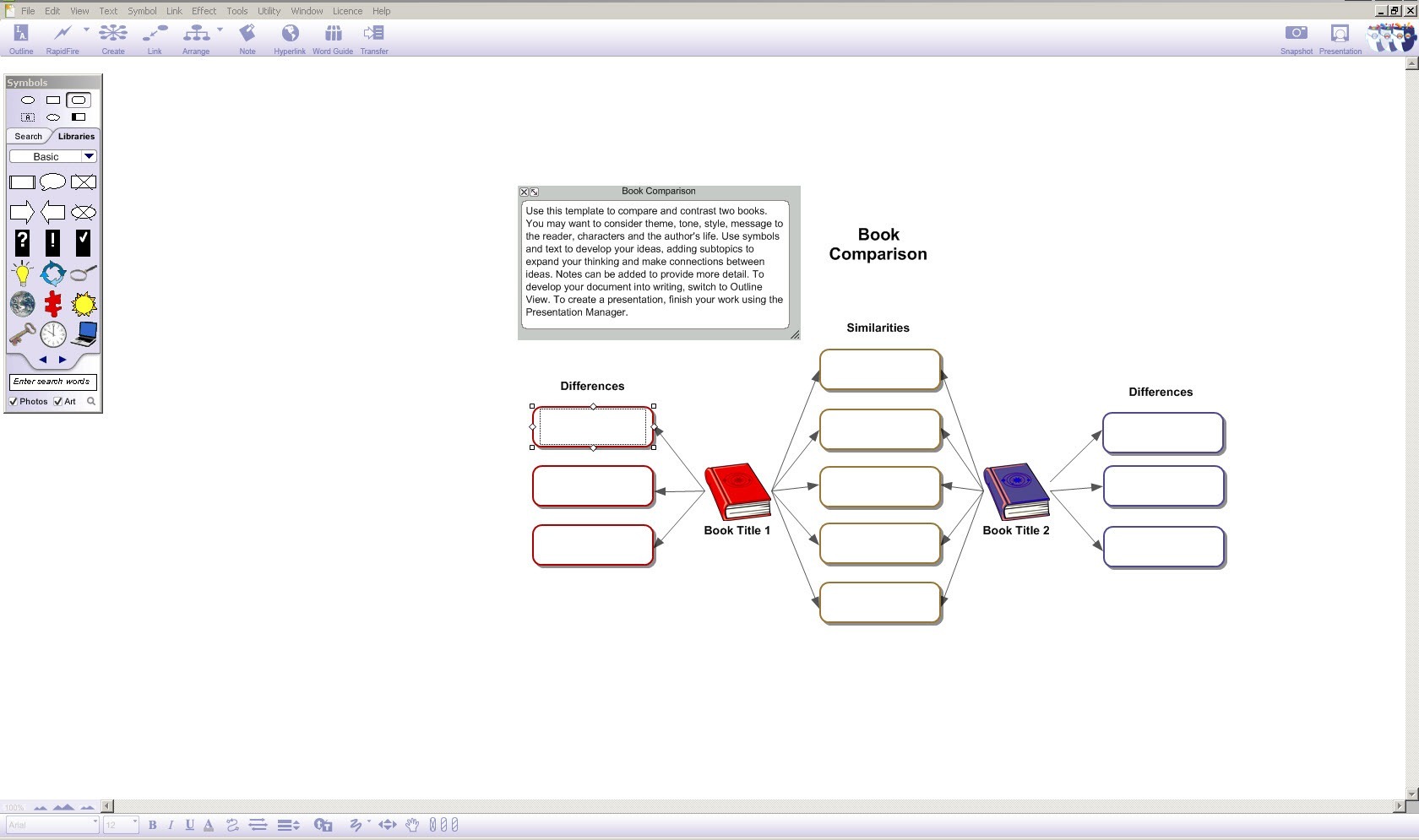Toggle bold text formatting
Viewport: 1419px width, 840px height.
(x=152, y=825)
